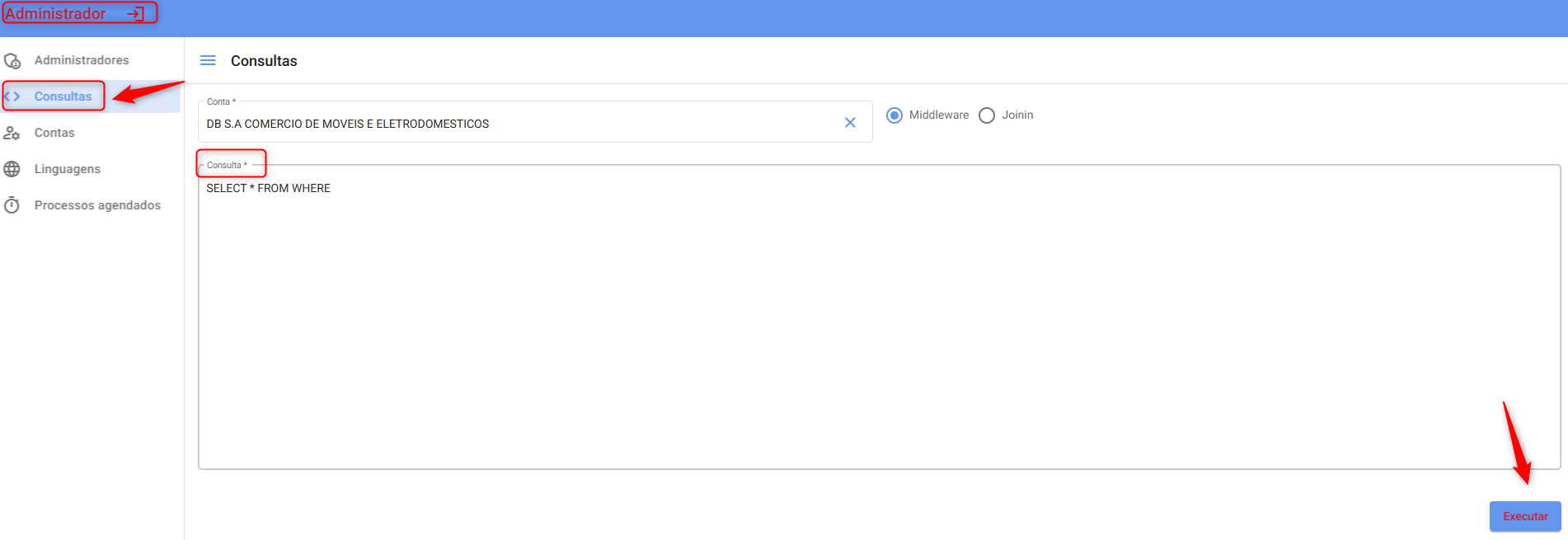
Task: Open the Conta account dropdown
Action: [x=519, y=124]
